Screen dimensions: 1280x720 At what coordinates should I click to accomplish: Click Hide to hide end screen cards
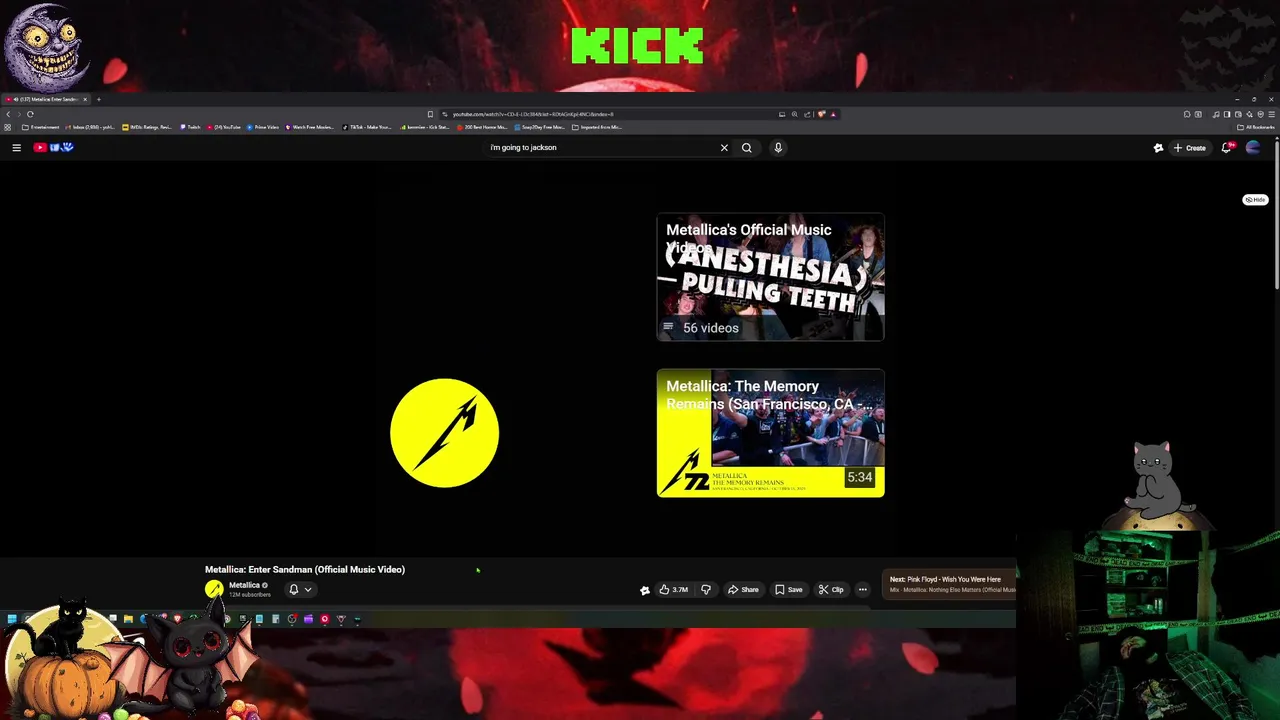[x=1255, y=200]
